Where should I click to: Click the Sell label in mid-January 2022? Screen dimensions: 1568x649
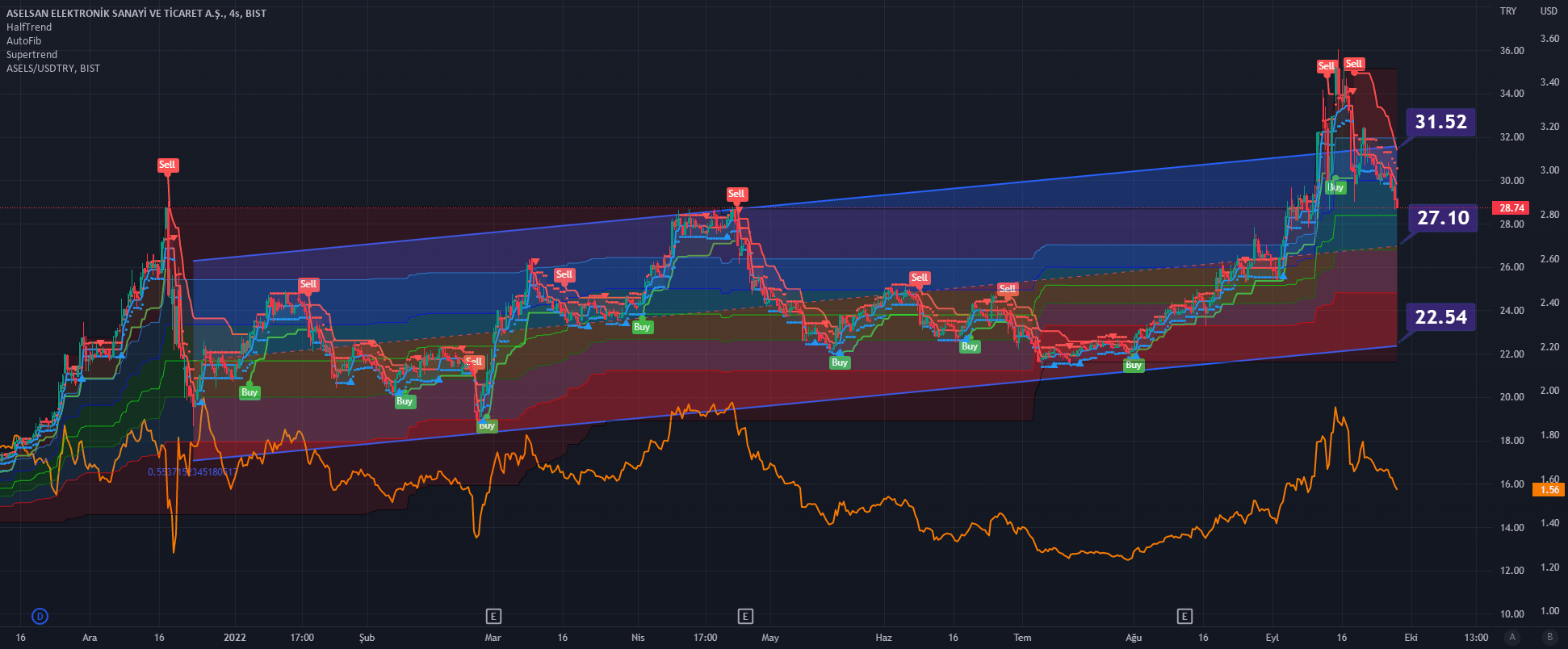point(308,284)
